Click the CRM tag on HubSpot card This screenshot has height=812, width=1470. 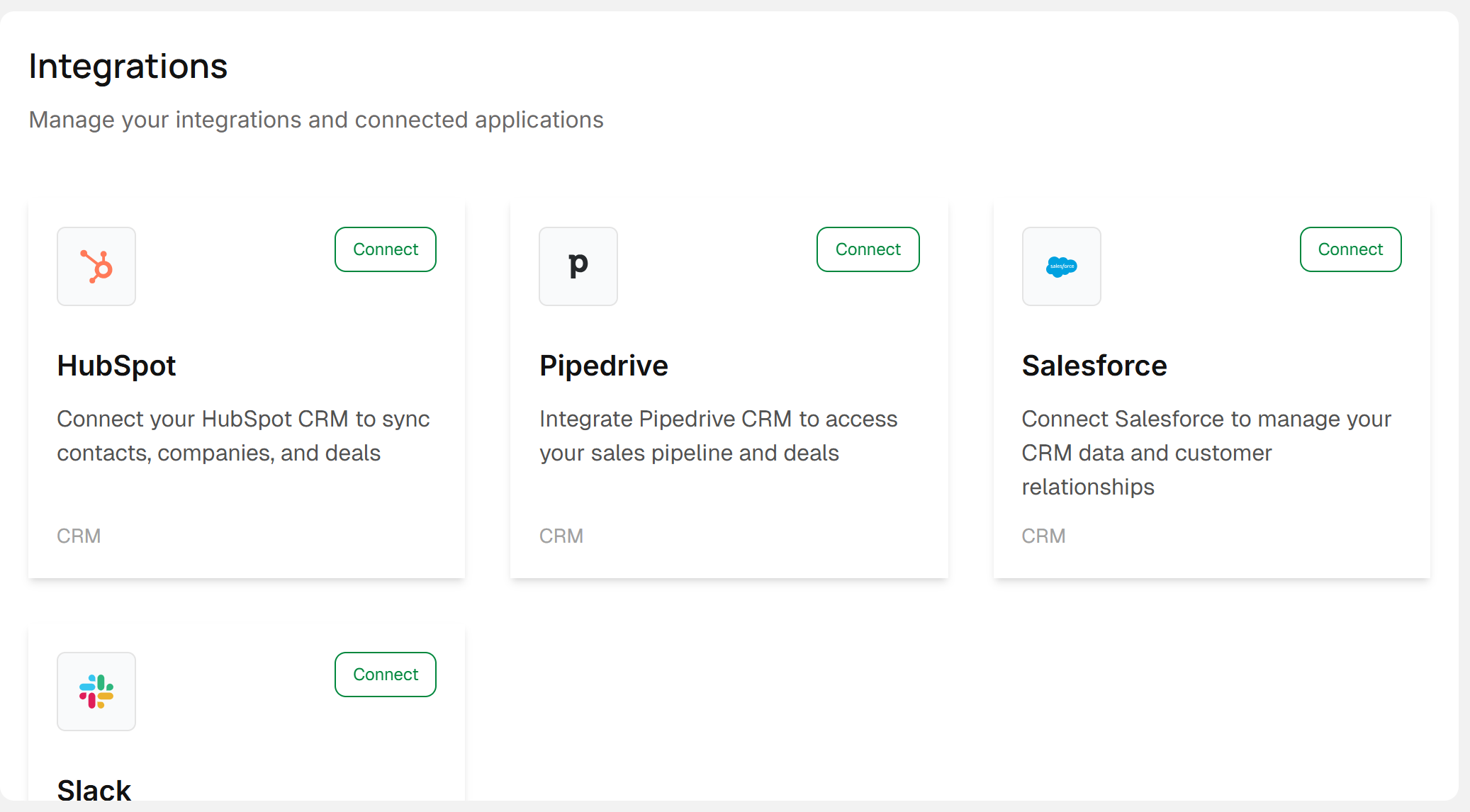(79, 536)
